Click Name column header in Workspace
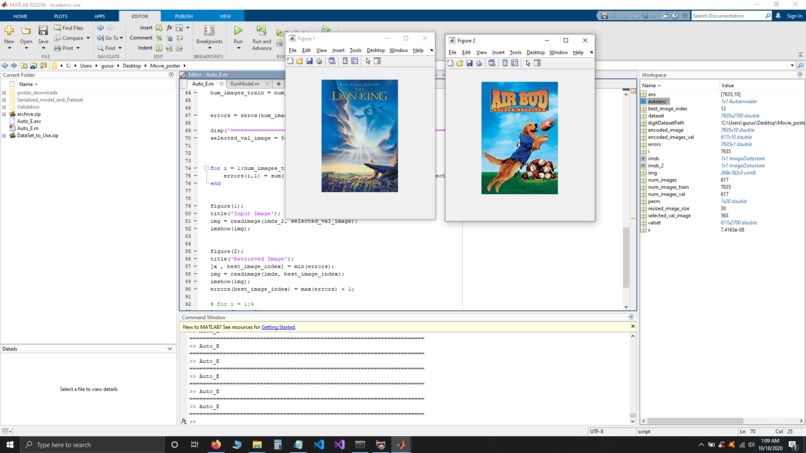The width and height of the screenshot is (806, 453). [x=651, y=85]
